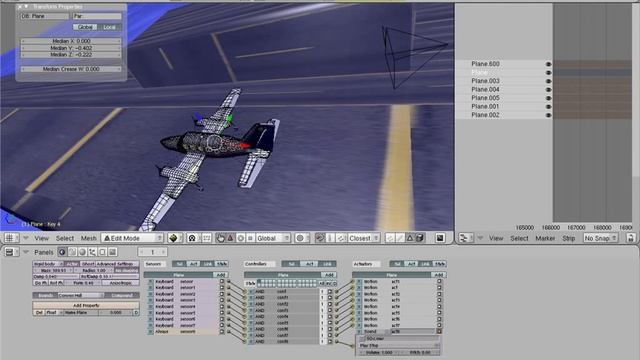640x360 pixels.
Task: Toggle the Ghost button
Action: click(88, 264)
